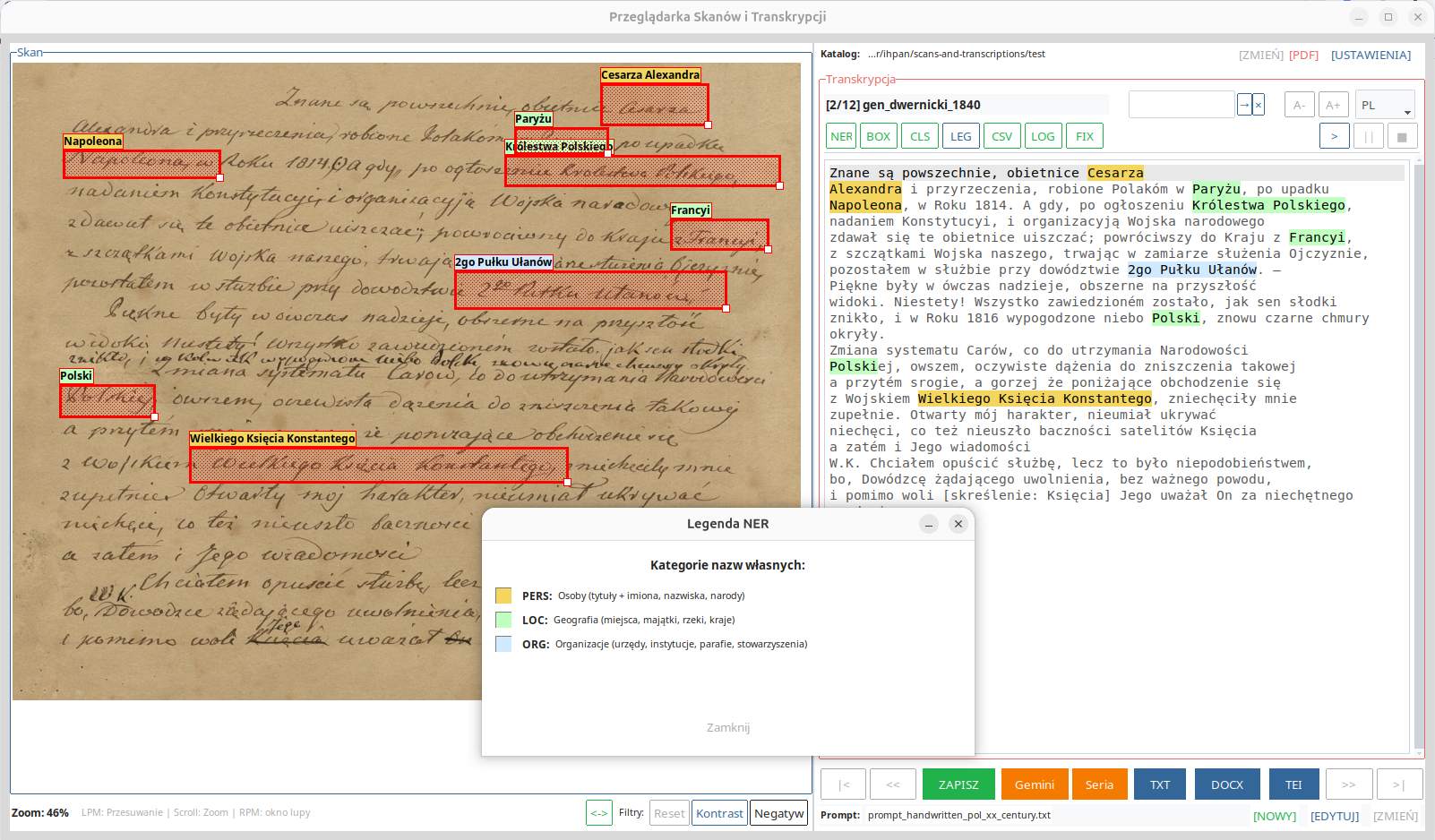Run the Gemini transcription button
This screenshot has height=840, width=1435.
(x=1035, y=784)
